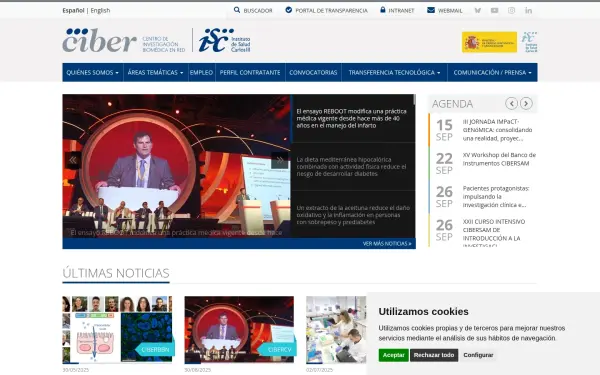Open the CIBERBBN news thumbnail
The width and height of the screenshot is (600, 375).
[117, 329]
